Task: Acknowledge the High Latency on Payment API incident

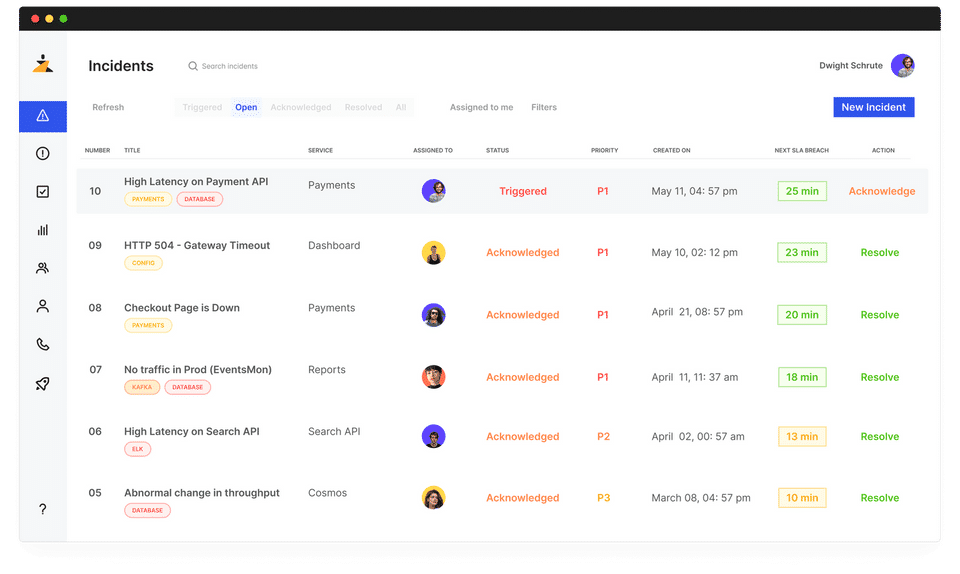Action: point(882,191)
